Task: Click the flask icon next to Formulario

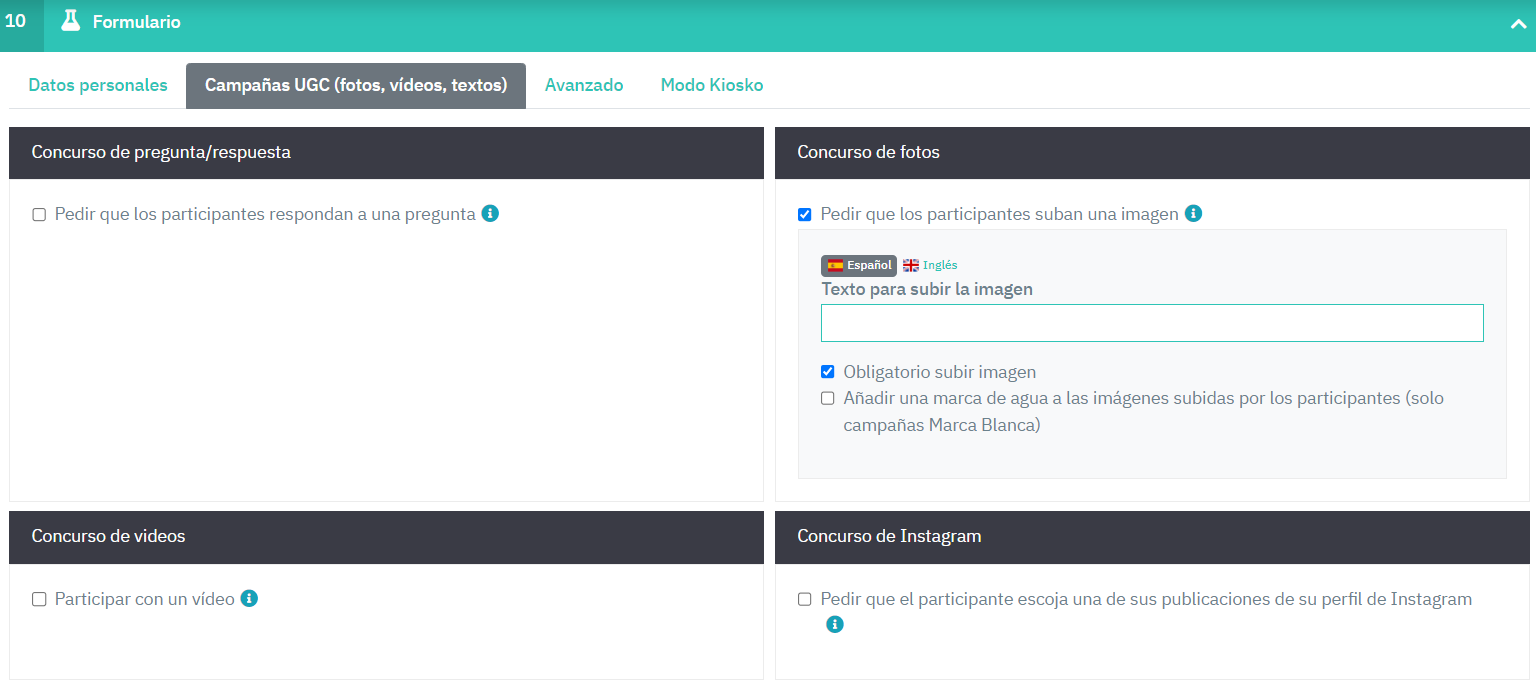Action: tap(70, 21)
